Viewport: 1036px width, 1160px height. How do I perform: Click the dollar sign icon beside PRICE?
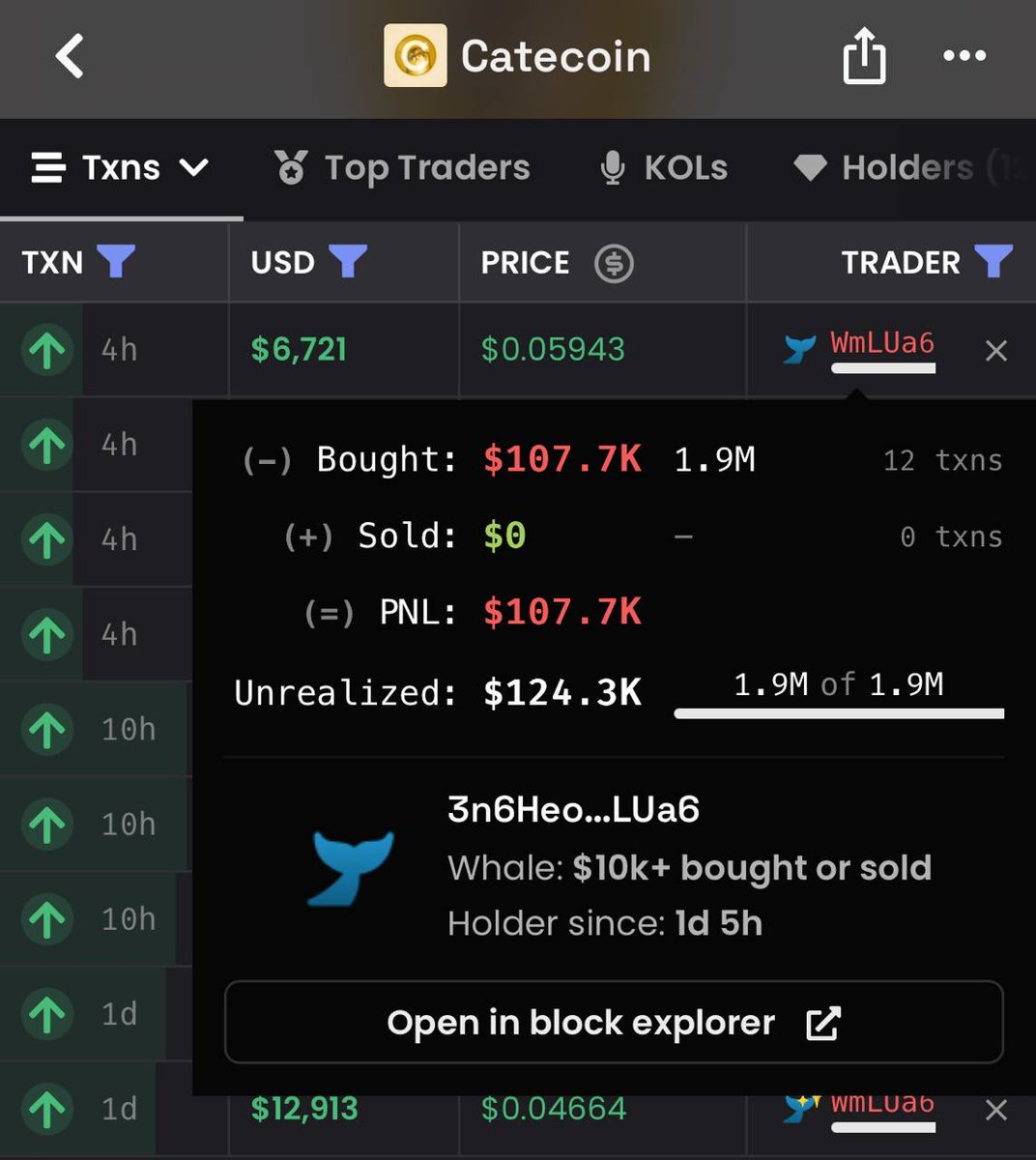click(x=614, y=263)
